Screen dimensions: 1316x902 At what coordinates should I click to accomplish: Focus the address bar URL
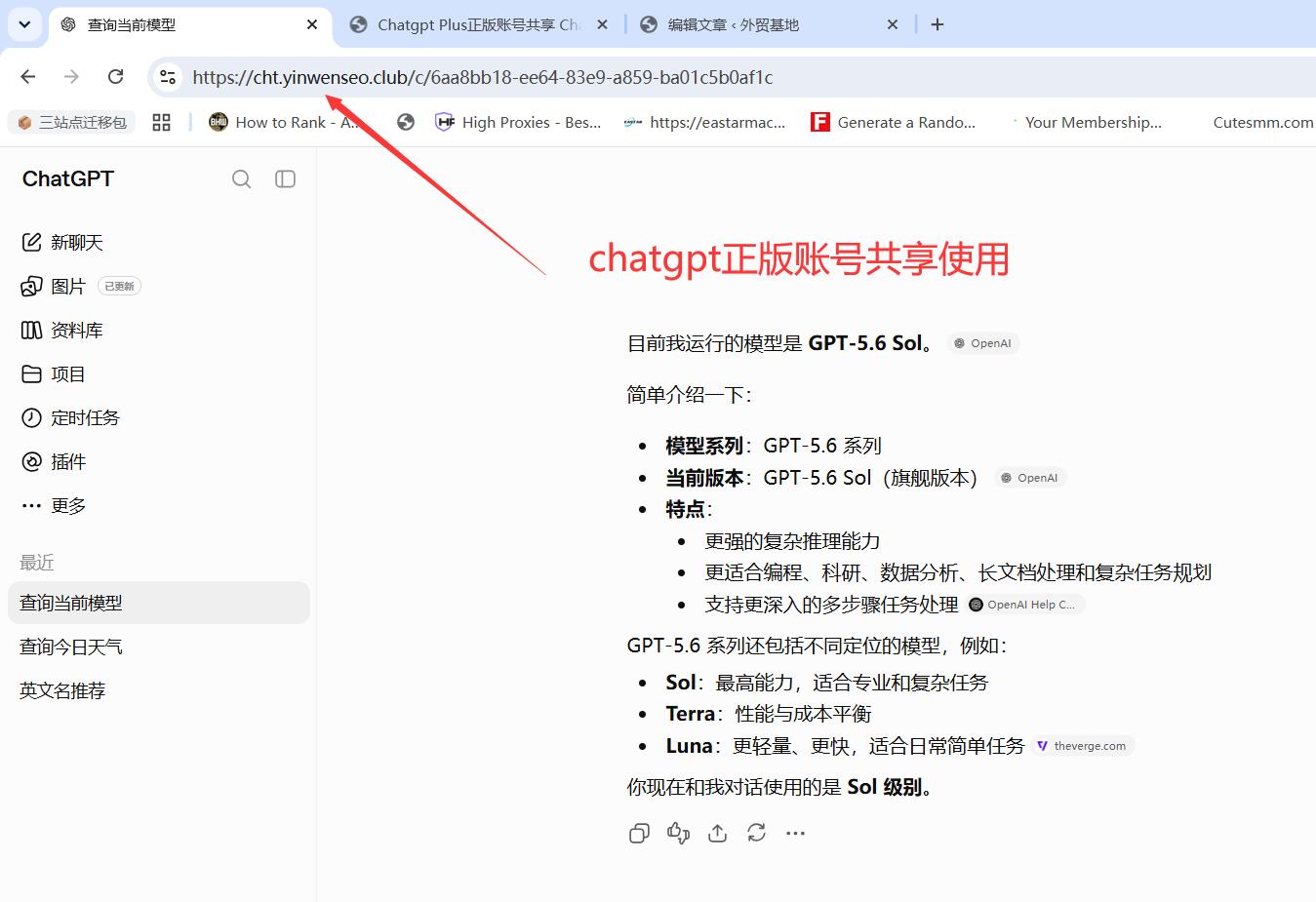(482, 77)
